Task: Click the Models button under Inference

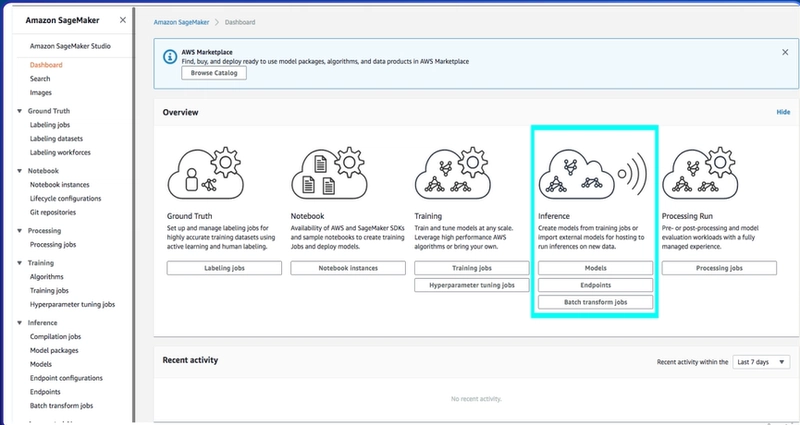Action: [595, 268]
